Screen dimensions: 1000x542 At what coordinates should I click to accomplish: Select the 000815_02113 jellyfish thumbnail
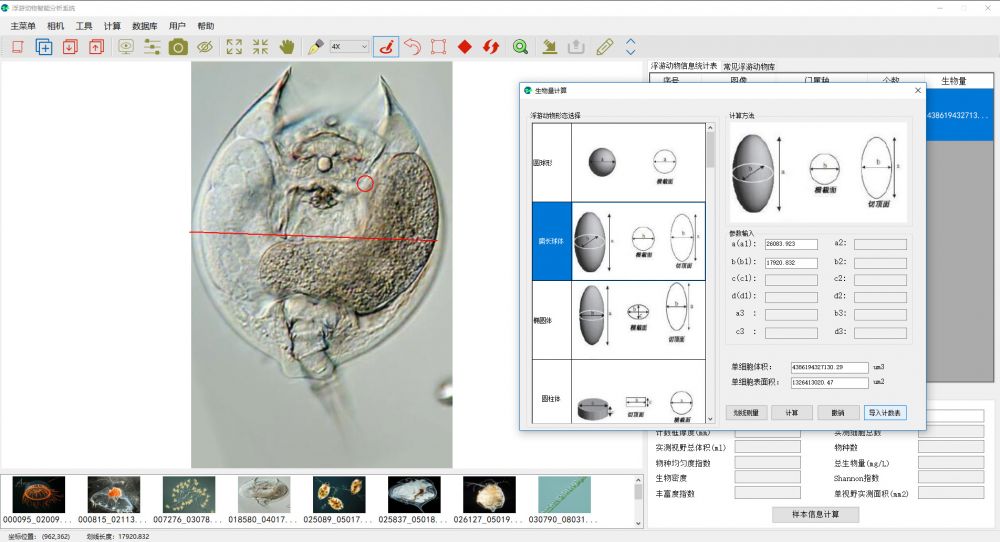113,495
